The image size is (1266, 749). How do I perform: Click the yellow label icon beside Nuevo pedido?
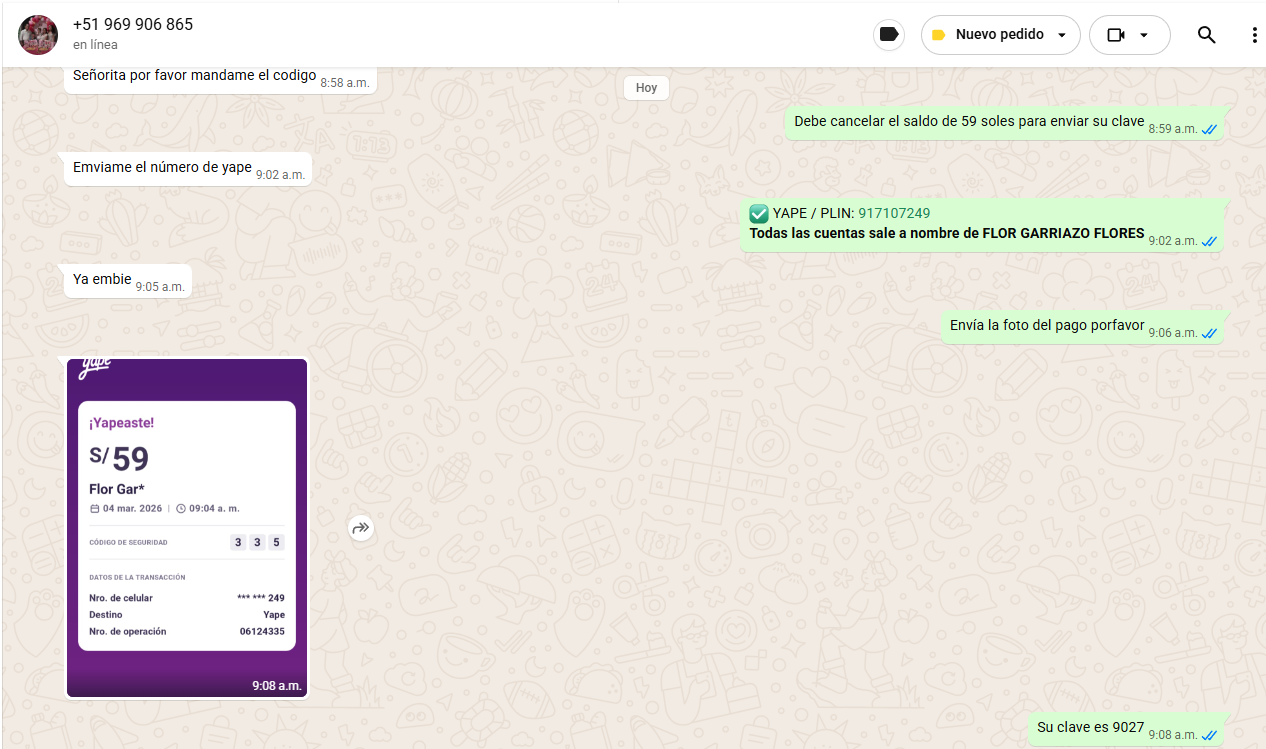coord(938,35)
